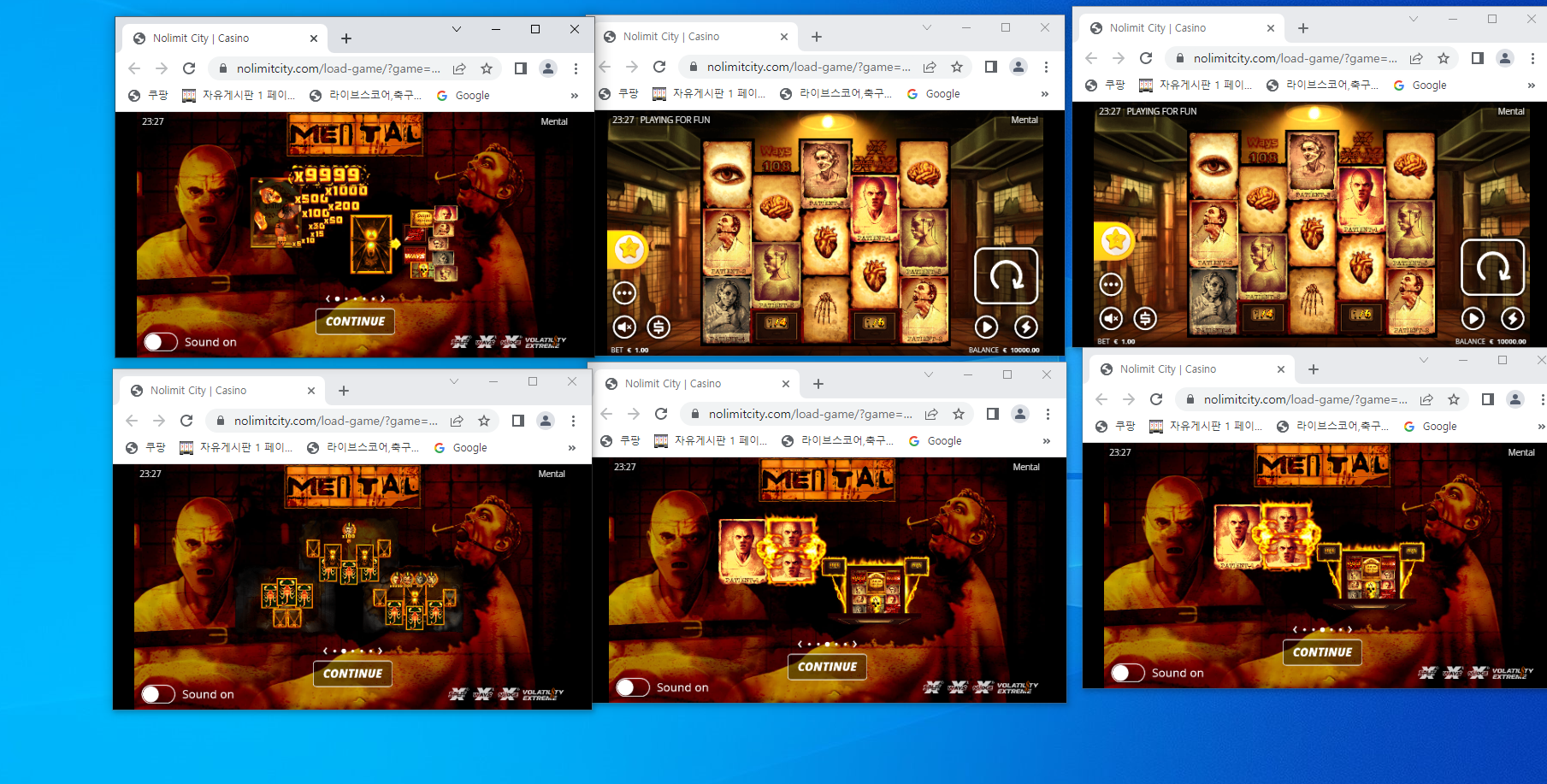This screenshot has width=1547, height=784.
Task: Click CONTINUE in the bottom-right game window
Action: tap(1322, 652)
